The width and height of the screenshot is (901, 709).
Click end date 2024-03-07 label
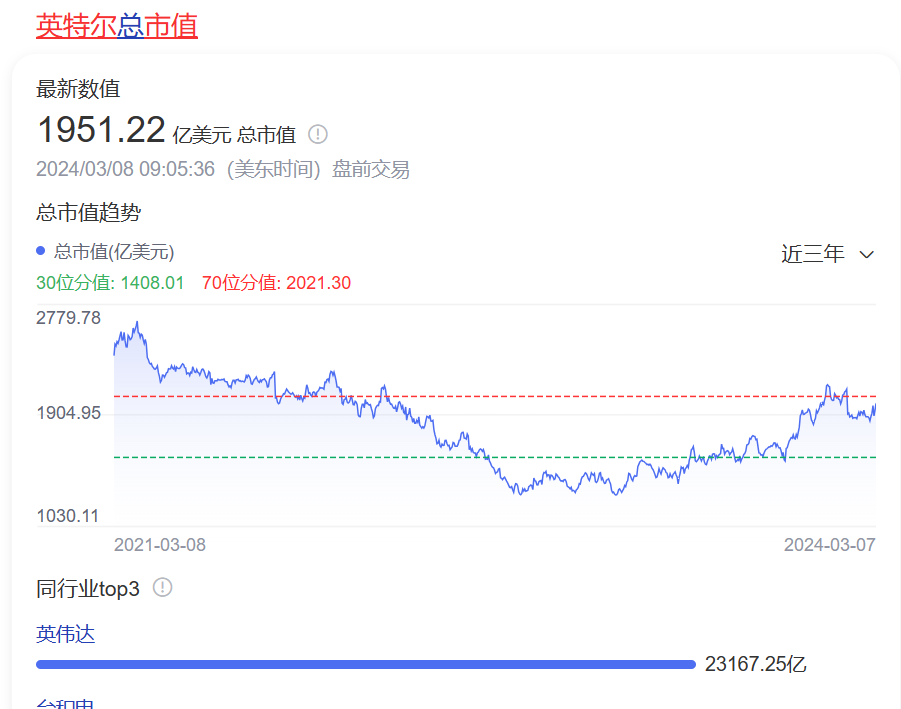[x=830, y=545]
